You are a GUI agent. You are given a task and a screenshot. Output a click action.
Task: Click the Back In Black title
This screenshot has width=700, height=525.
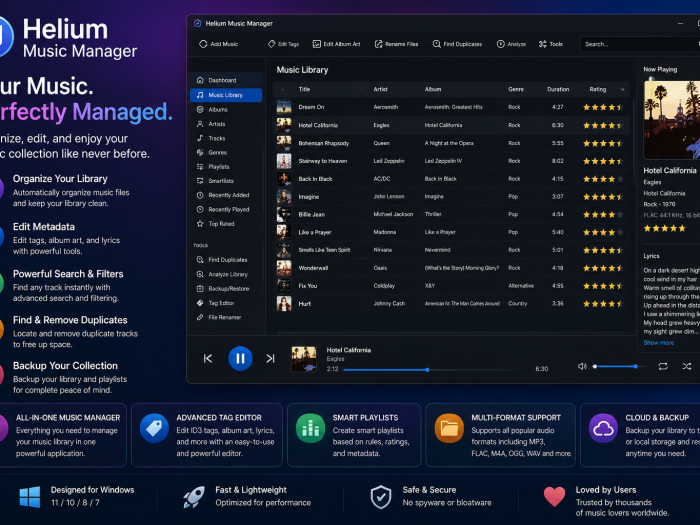click(315, 179)
